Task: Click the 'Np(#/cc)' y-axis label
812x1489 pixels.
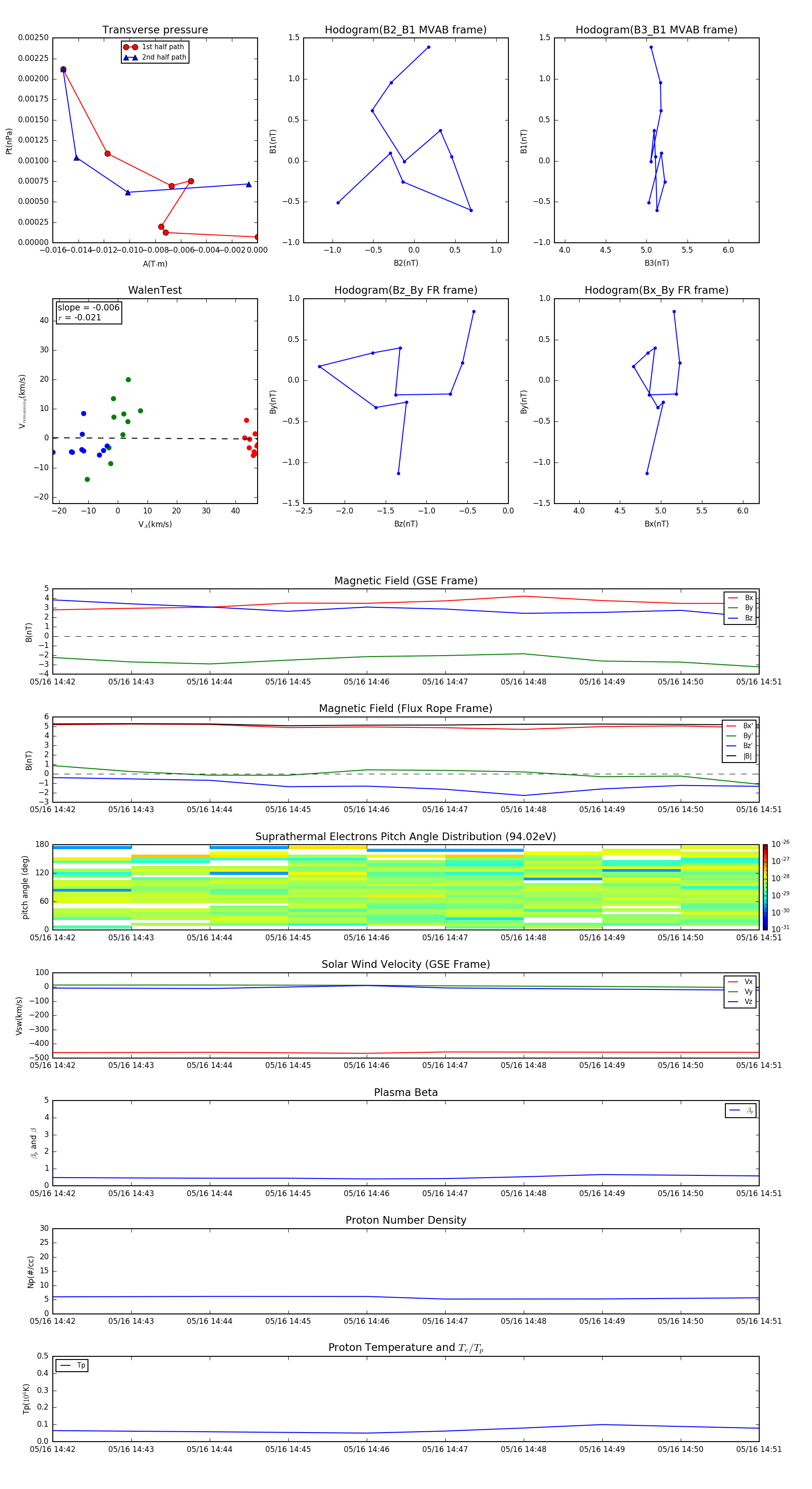Action: tap(31, 1272)
